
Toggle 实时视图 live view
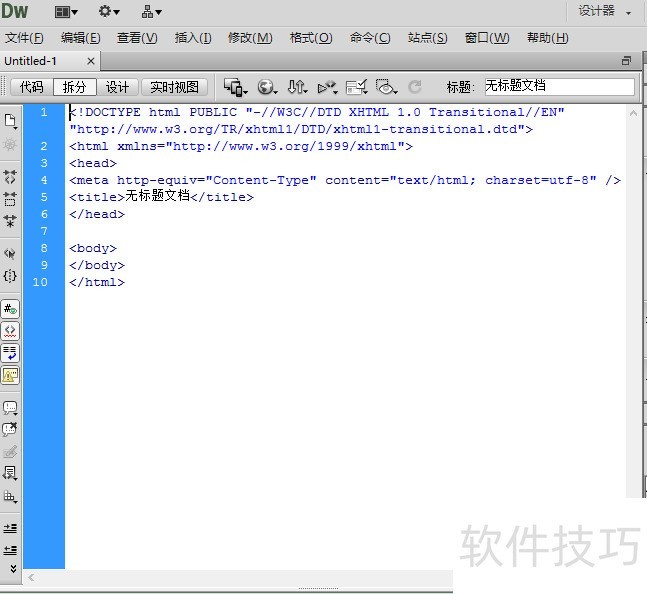(175, 87)
